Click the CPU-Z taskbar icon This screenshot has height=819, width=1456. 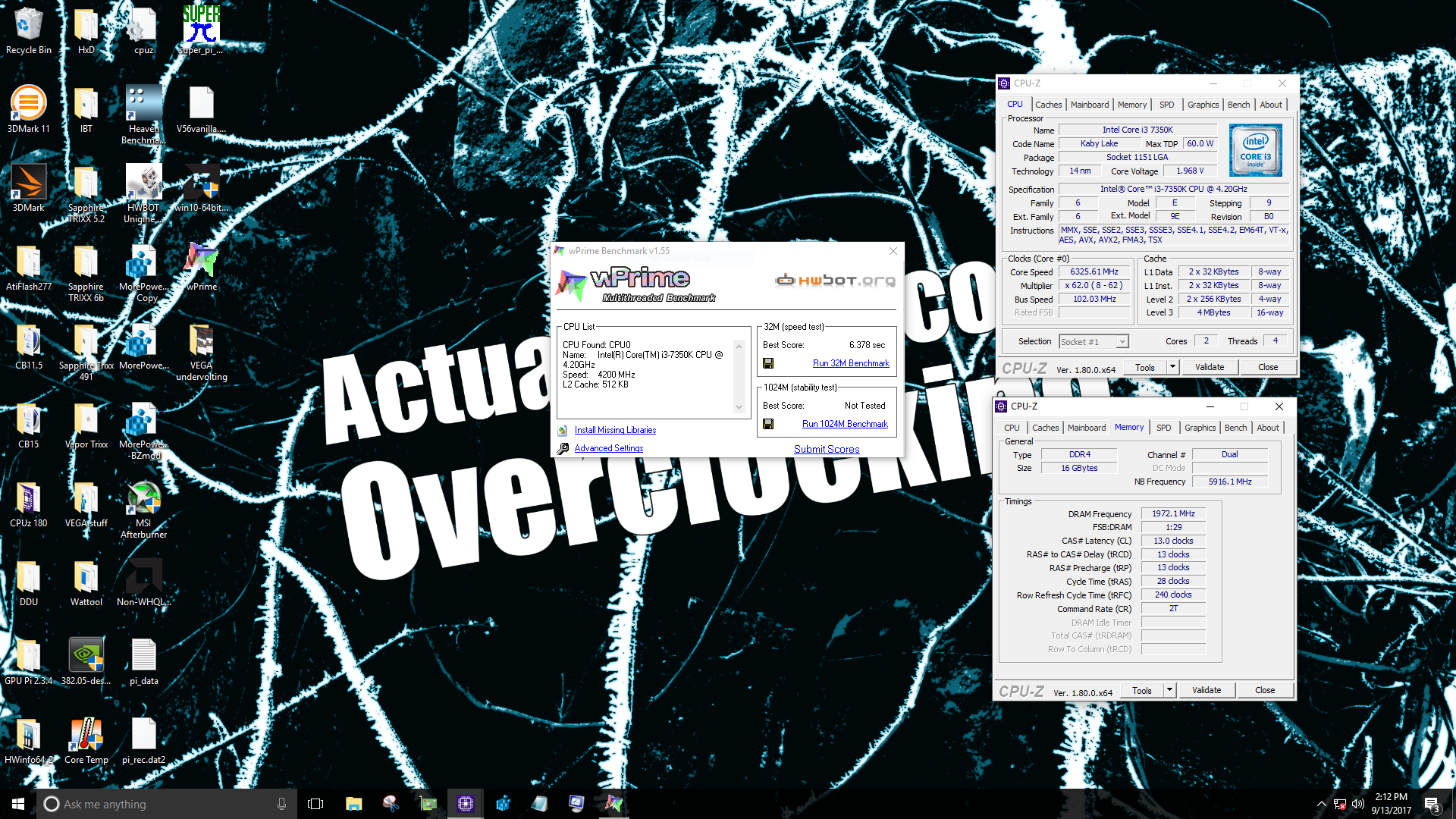466,804
